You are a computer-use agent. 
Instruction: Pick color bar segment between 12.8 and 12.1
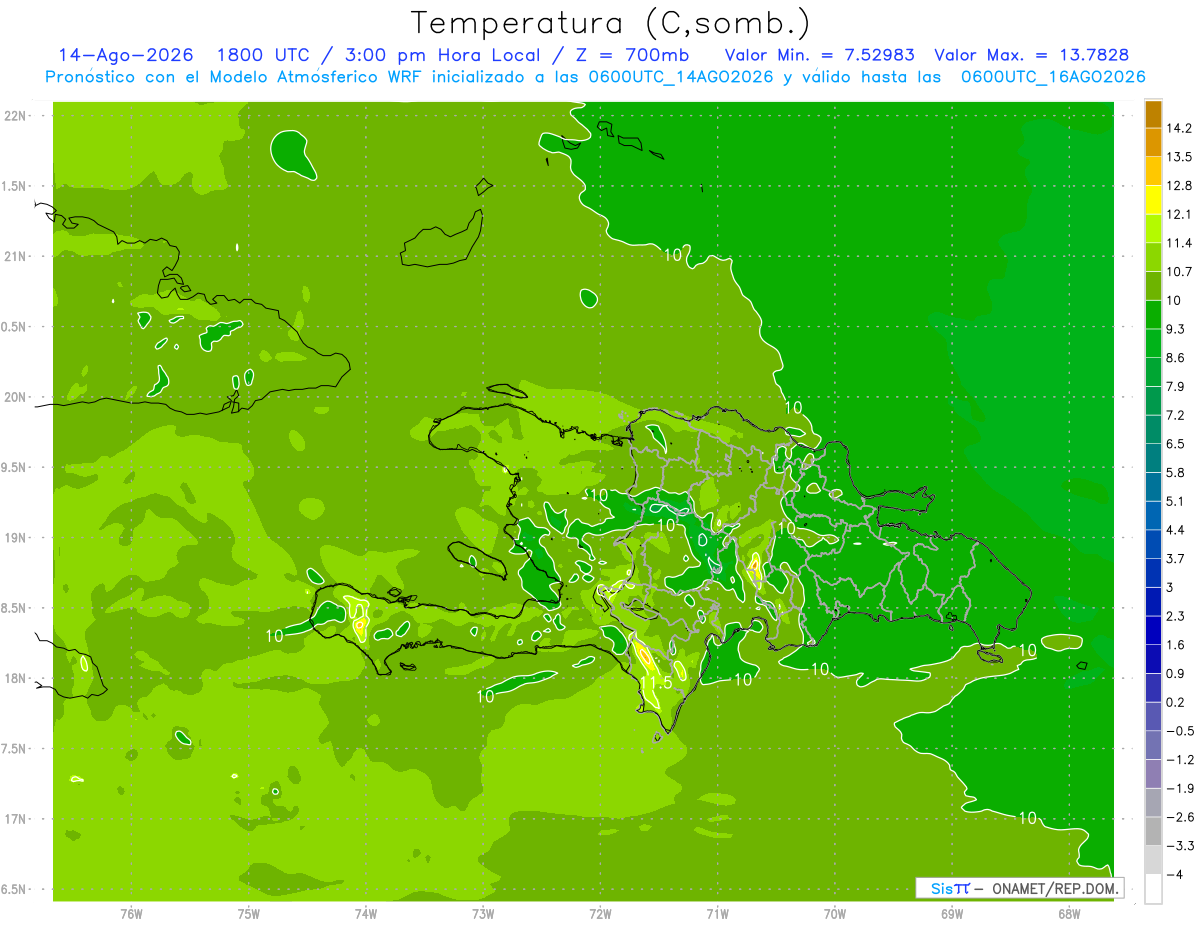click(1153, 200)
